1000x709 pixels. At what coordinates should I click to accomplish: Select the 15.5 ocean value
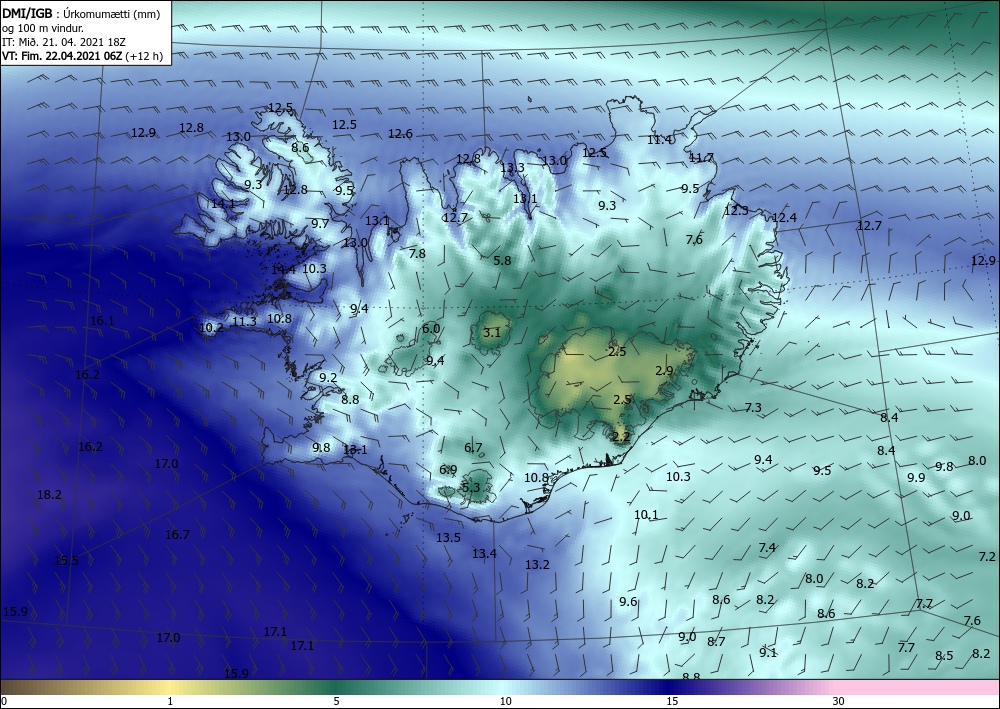66,560
